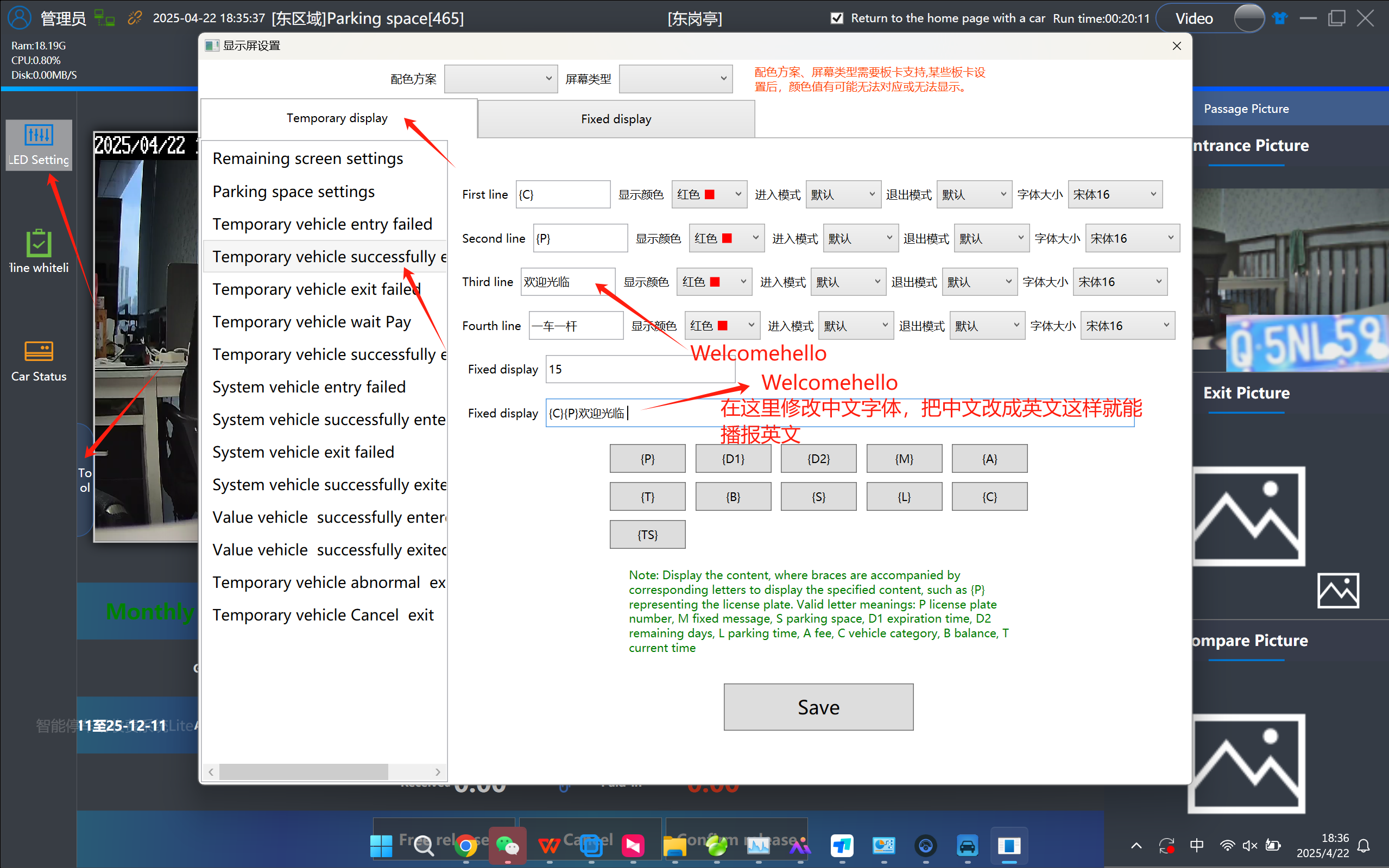Open the Second line 退出模式 dropdown
The width and height of the screenshot is (1389, 868).
pyautogui.click(x=991, y=238)
